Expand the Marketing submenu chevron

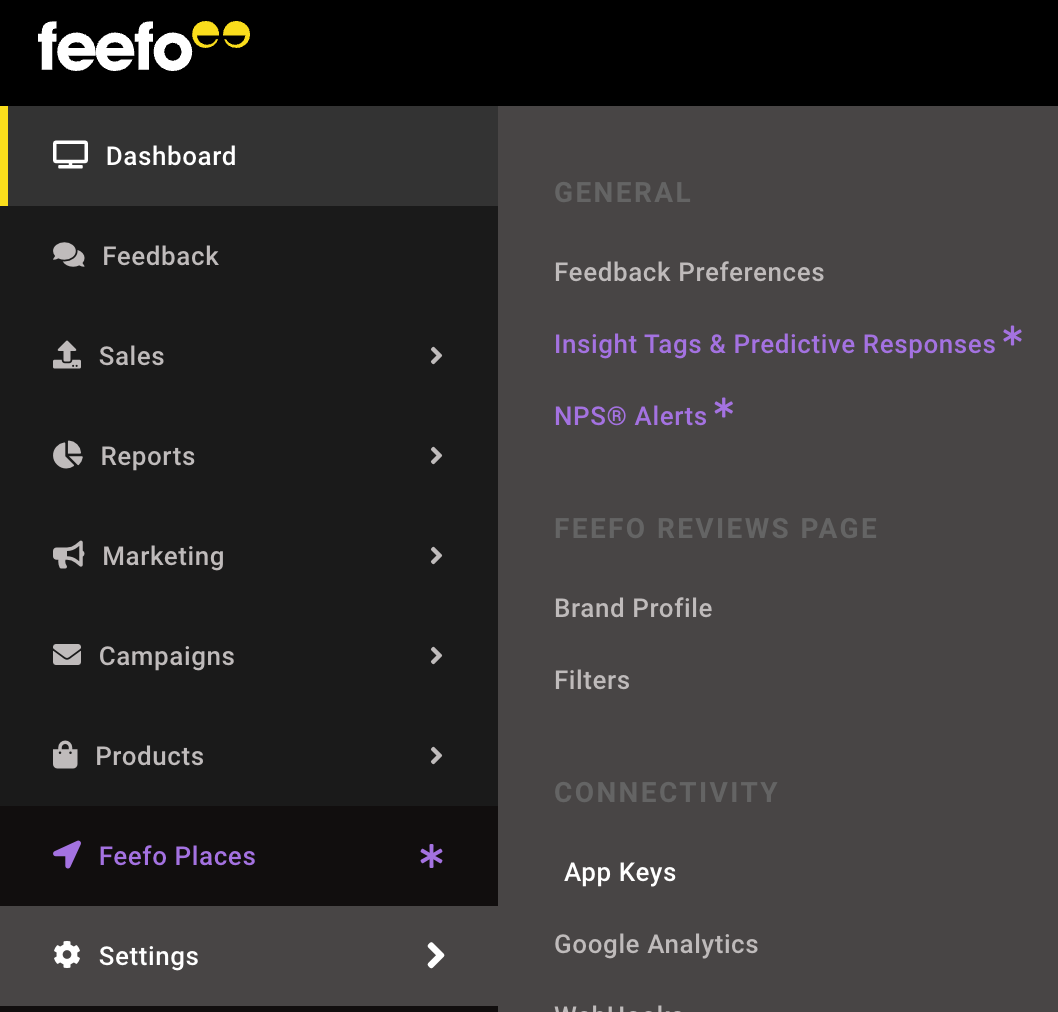436,555
